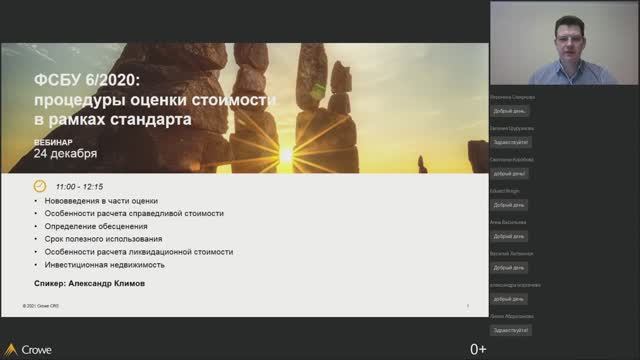
Task: Click the 0+ age rating mark
Action: point(478,349)
